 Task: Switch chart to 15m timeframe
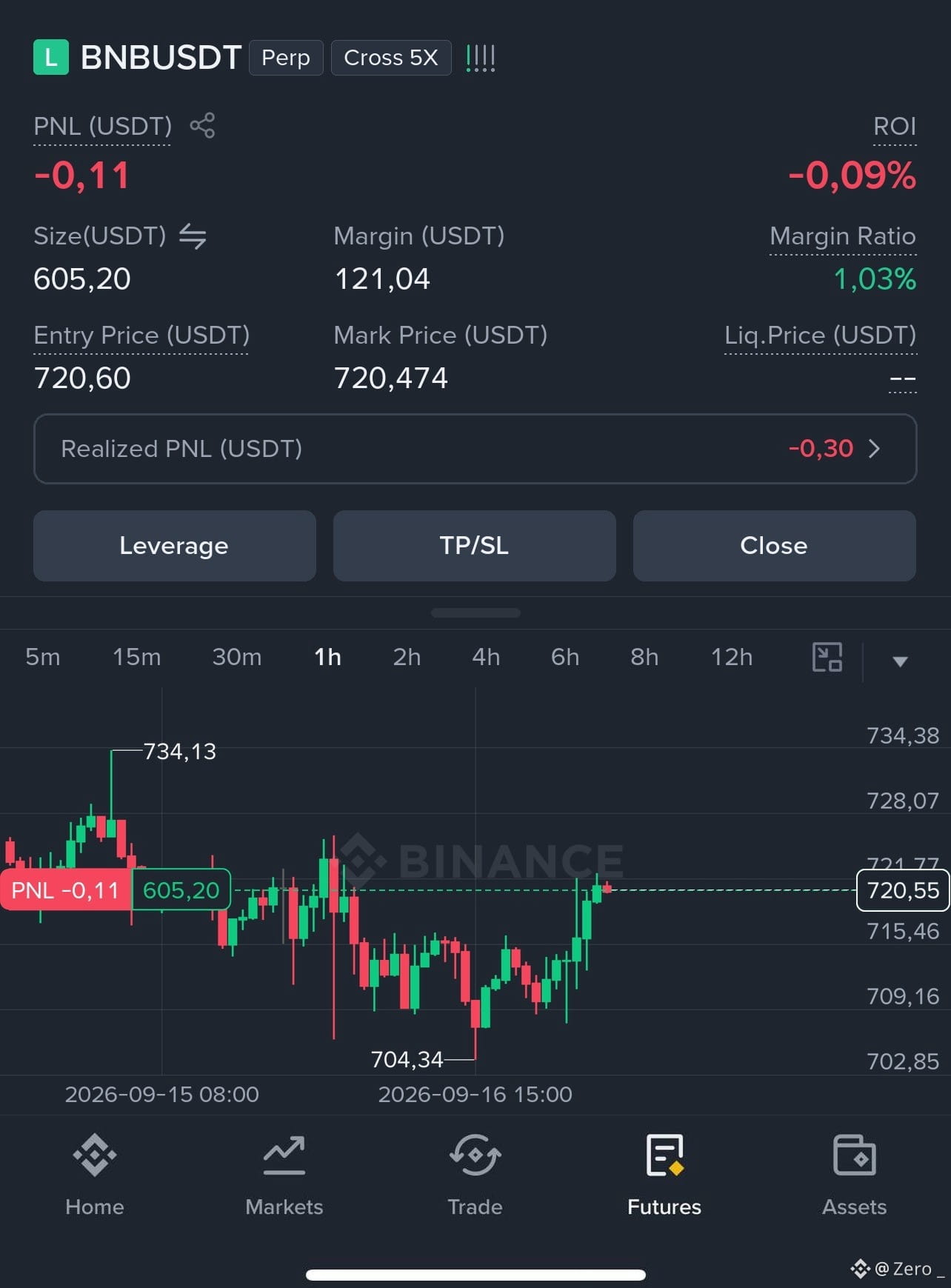[136, 657]
